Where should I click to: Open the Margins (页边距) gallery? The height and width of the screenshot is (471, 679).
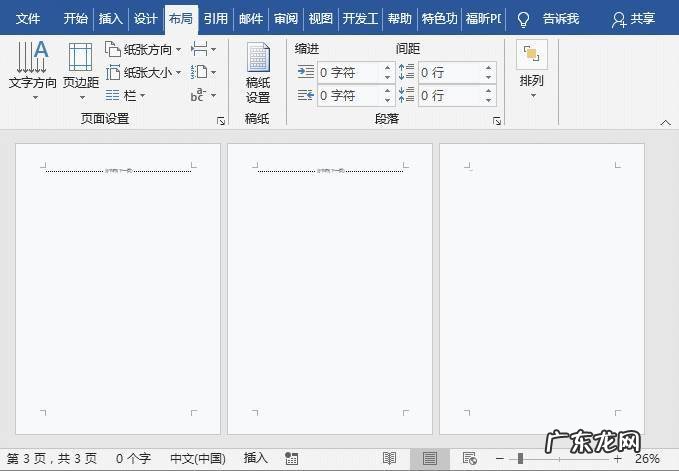81,71
